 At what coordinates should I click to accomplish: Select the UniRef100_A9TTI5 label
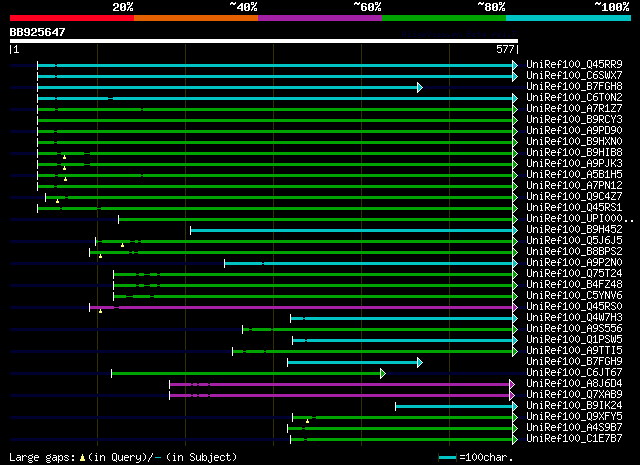(x=574, y=351)
